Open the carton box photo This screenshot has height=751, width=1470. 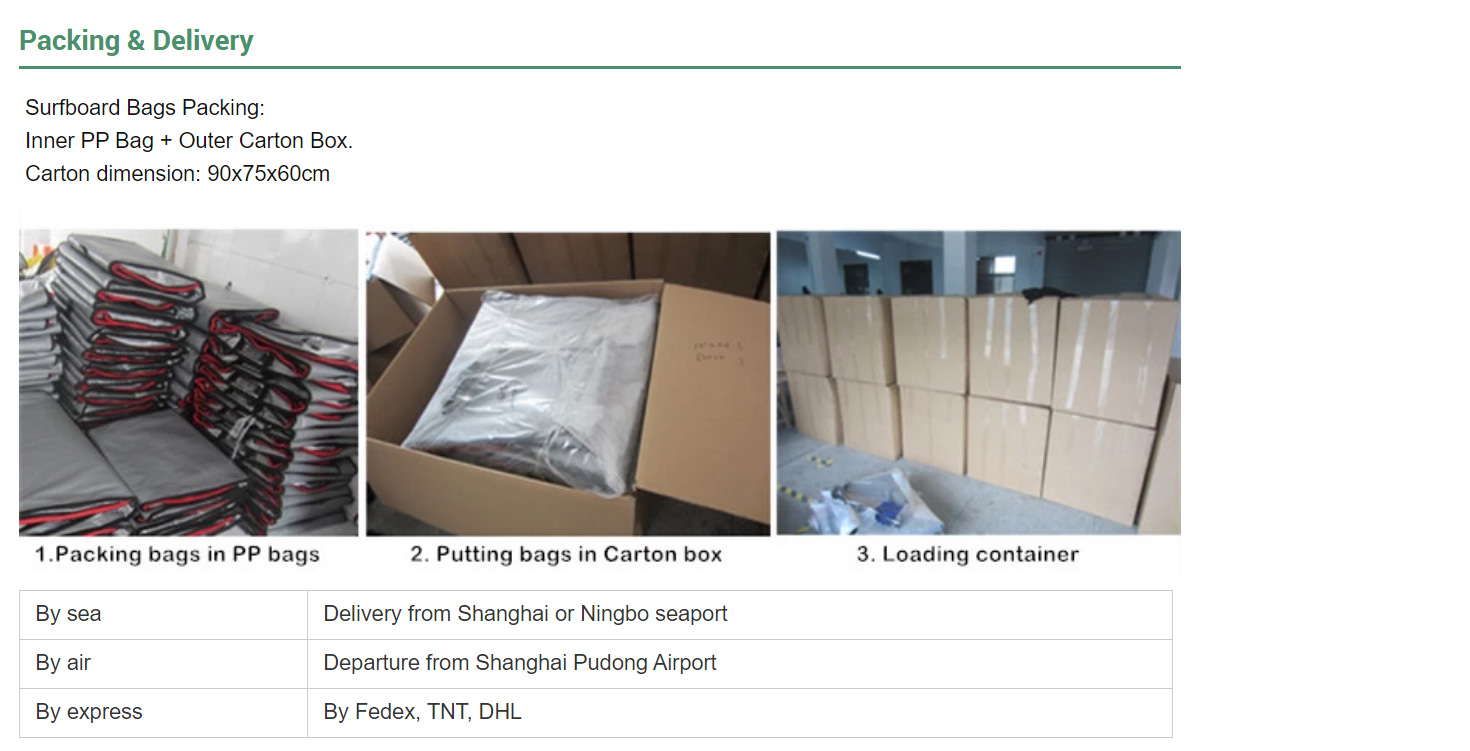coord(568,383)
